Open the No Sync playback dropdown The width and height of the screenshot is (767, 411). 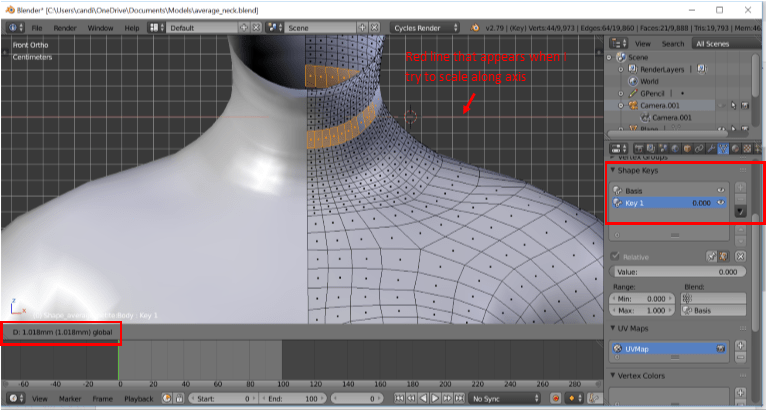point(505,398)
